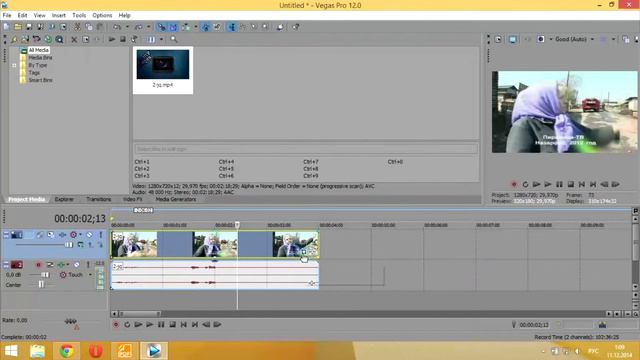Toggle external monitor preview icon
Image resolution: width=640 pixels, height=360 pixels.
click(513, 40)
